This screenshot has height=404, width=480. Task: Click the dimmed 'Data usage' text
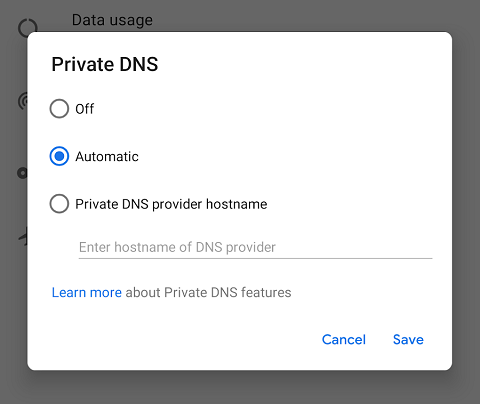click(x=112, y=20)
